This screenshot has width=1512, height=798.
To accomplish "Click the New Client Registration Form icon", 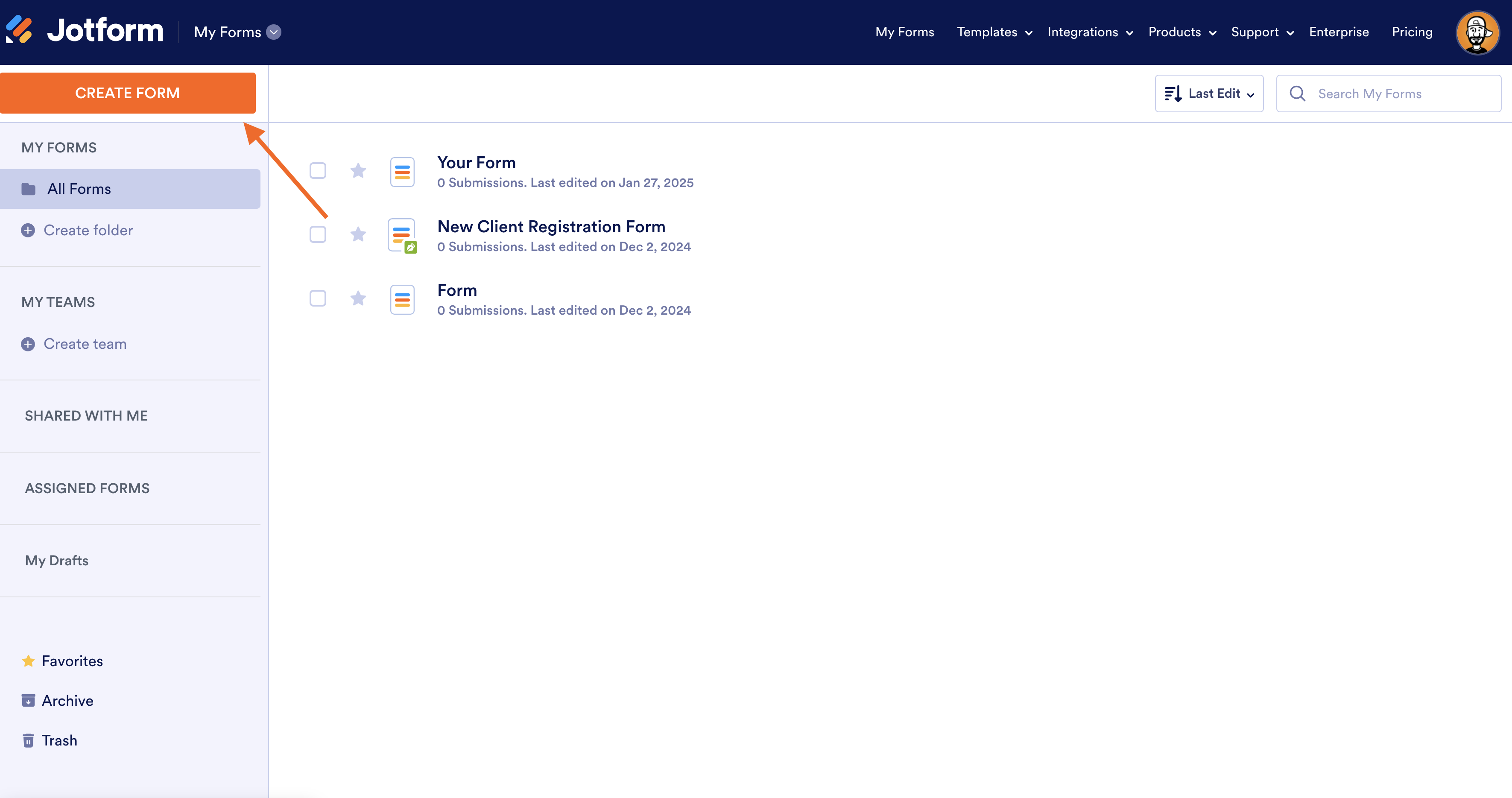I will [402, 235].
